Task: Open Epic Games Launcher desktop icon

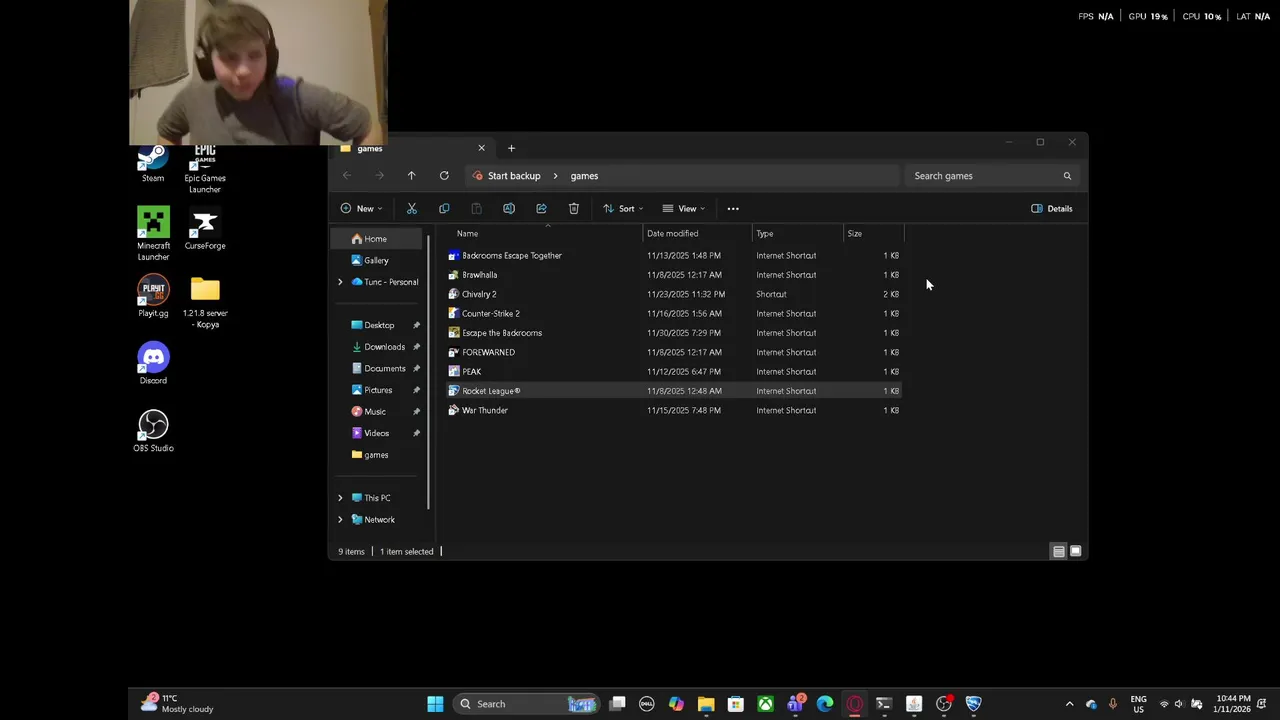Action: click(x=205, y=169)
